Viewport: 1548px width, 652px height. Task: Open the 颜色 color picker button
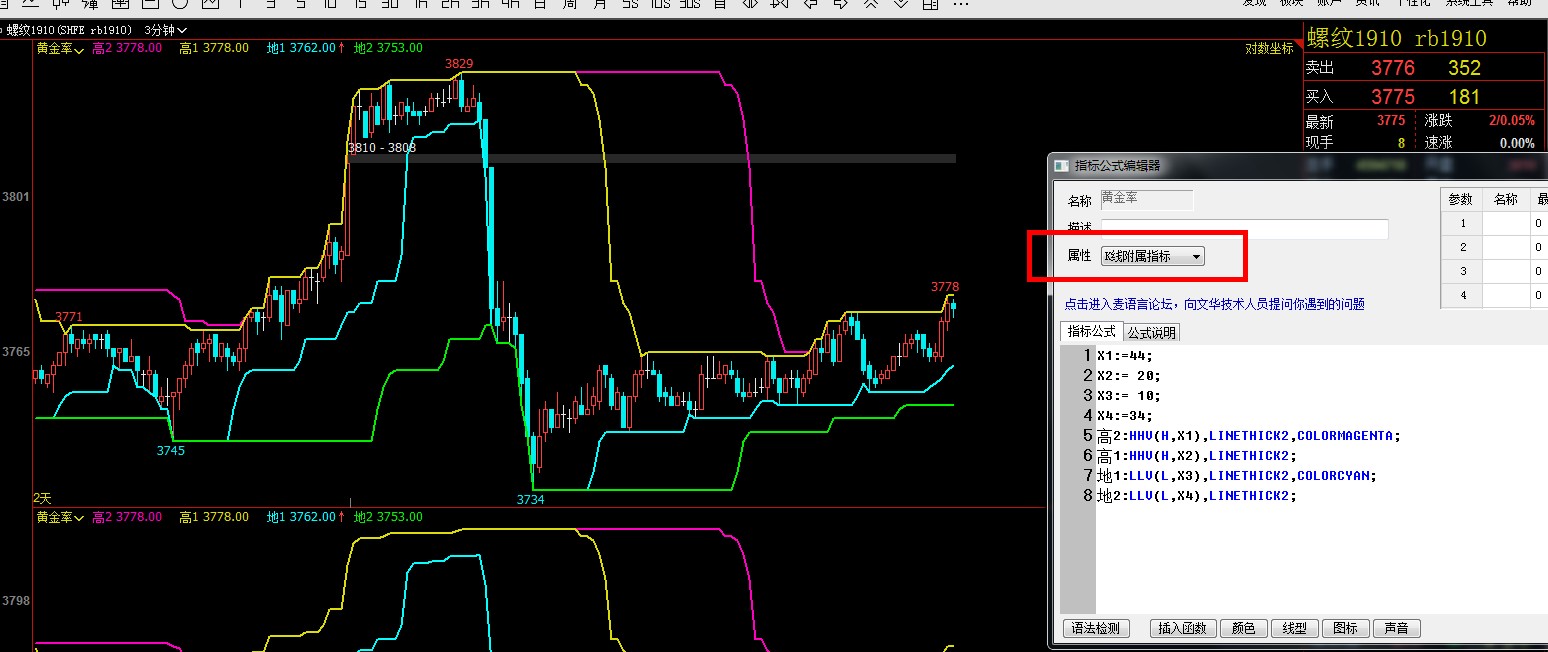point(1243,628)
